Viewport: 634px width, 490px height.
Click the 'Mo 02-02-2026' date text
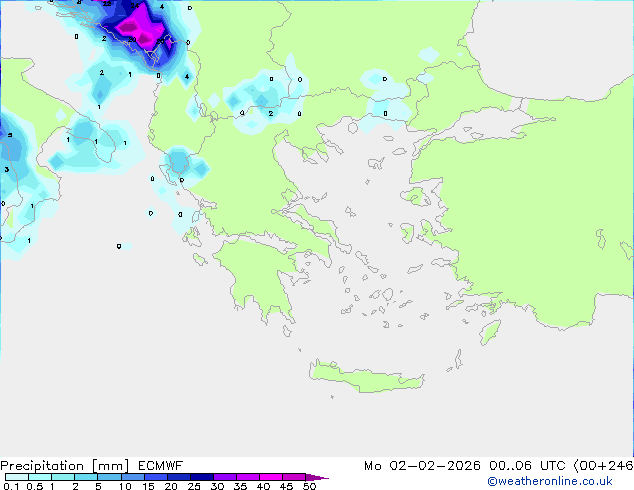point(422,466)
